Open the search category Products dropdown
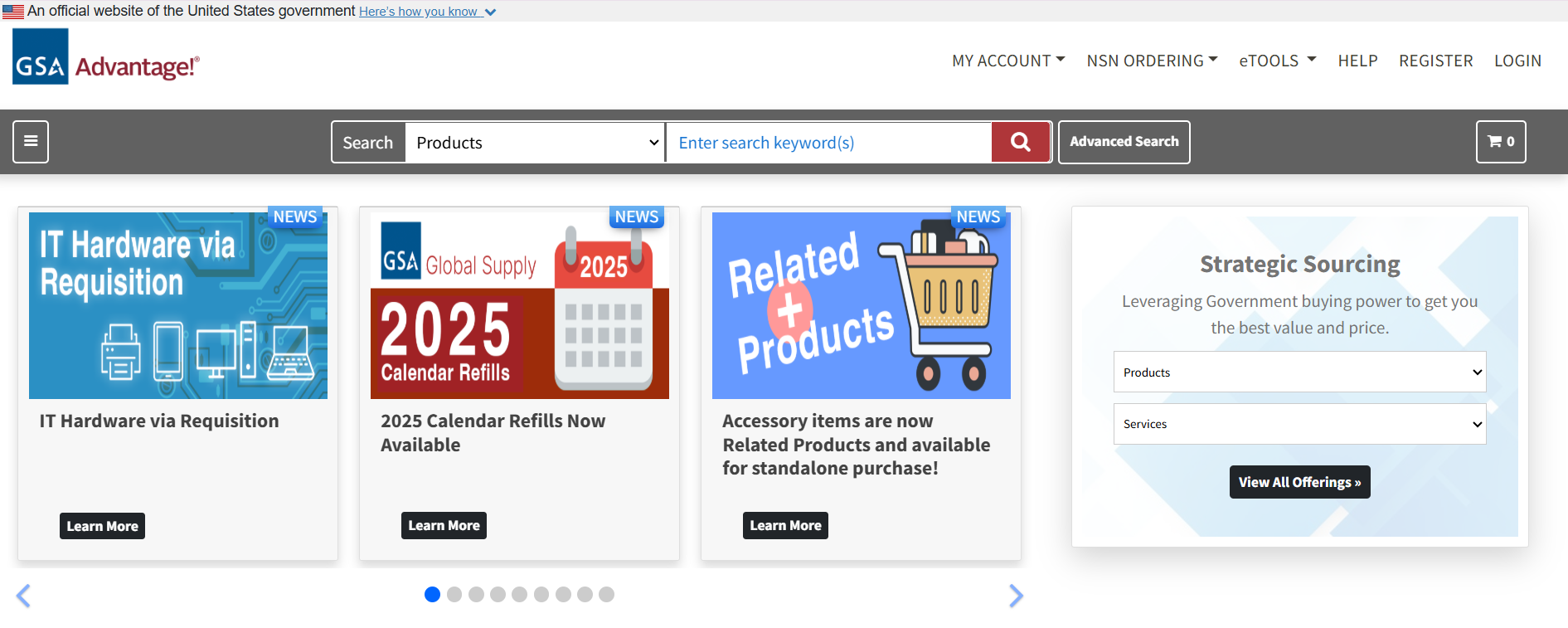The height and width of the screenshot is (628, 1568). (x=535, y=142)
